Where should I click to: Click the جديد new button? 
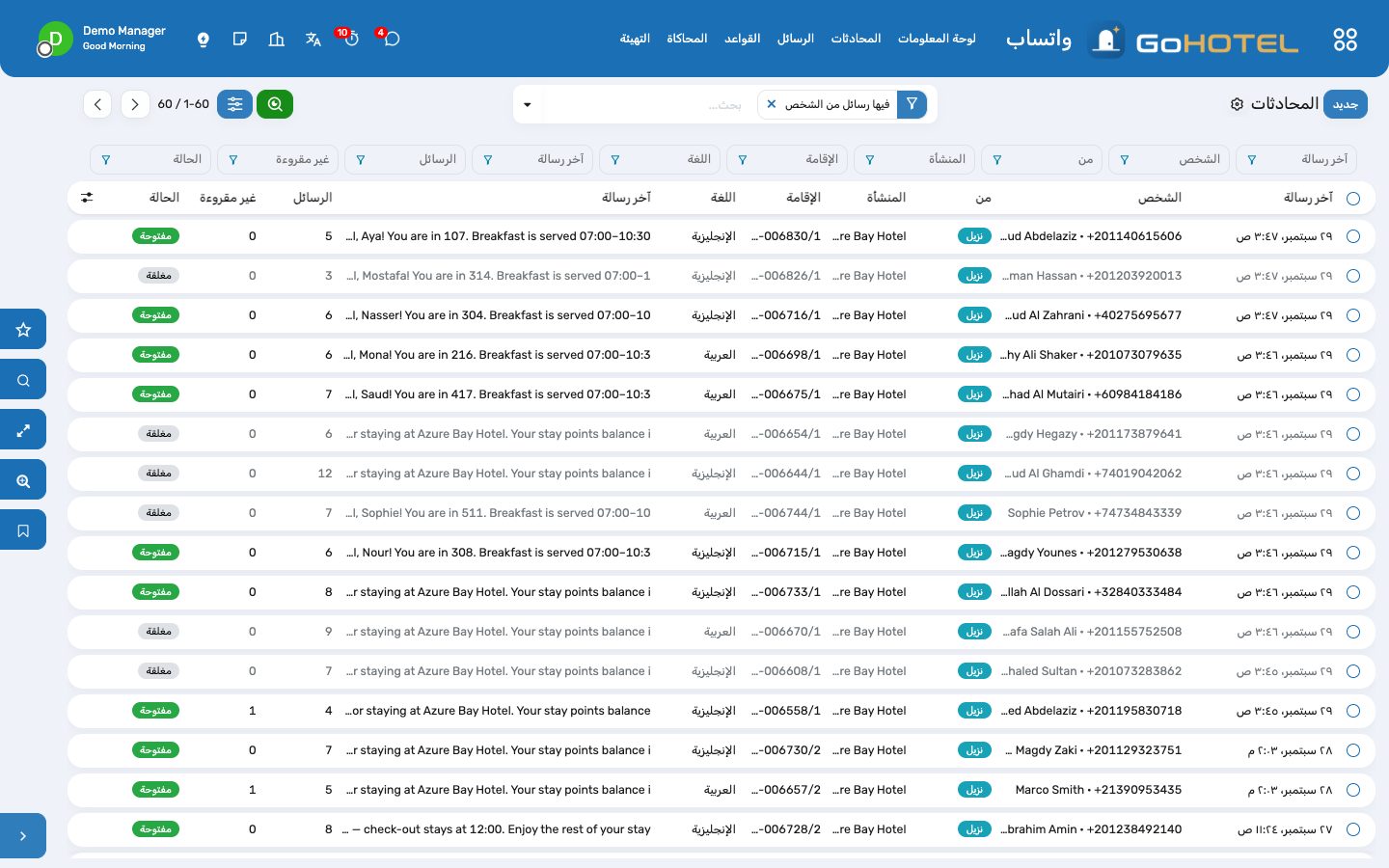[1345, 104]
